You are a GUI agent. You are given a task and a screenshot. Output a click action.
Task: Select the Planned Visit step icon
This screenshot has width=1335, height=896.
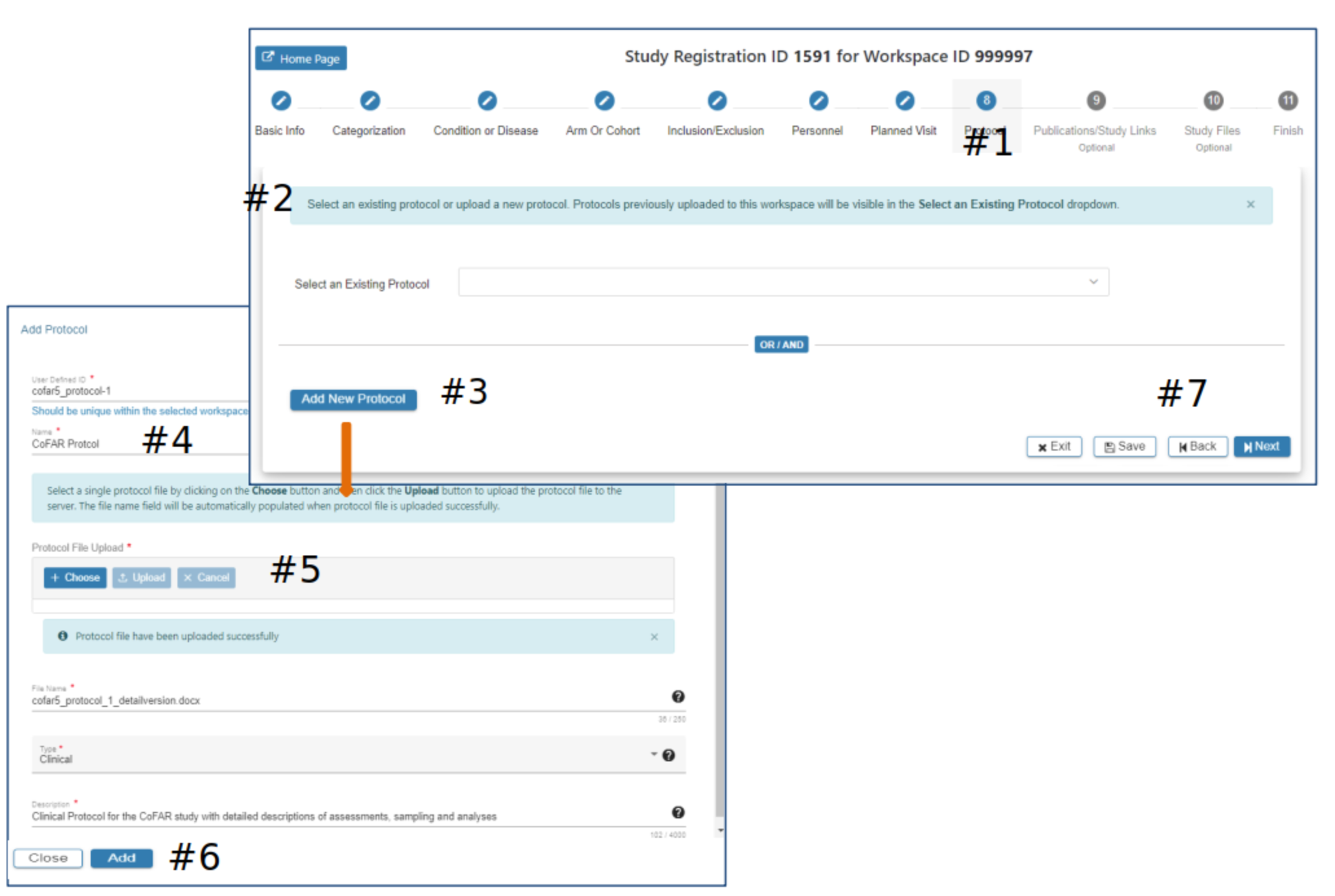(904, 100)
